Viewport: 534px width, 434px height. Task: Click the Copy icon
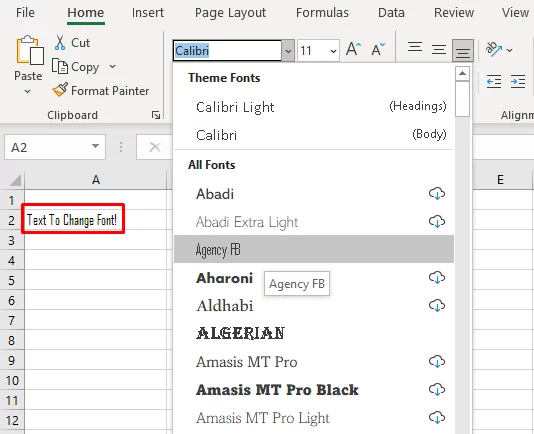[60, 66]
